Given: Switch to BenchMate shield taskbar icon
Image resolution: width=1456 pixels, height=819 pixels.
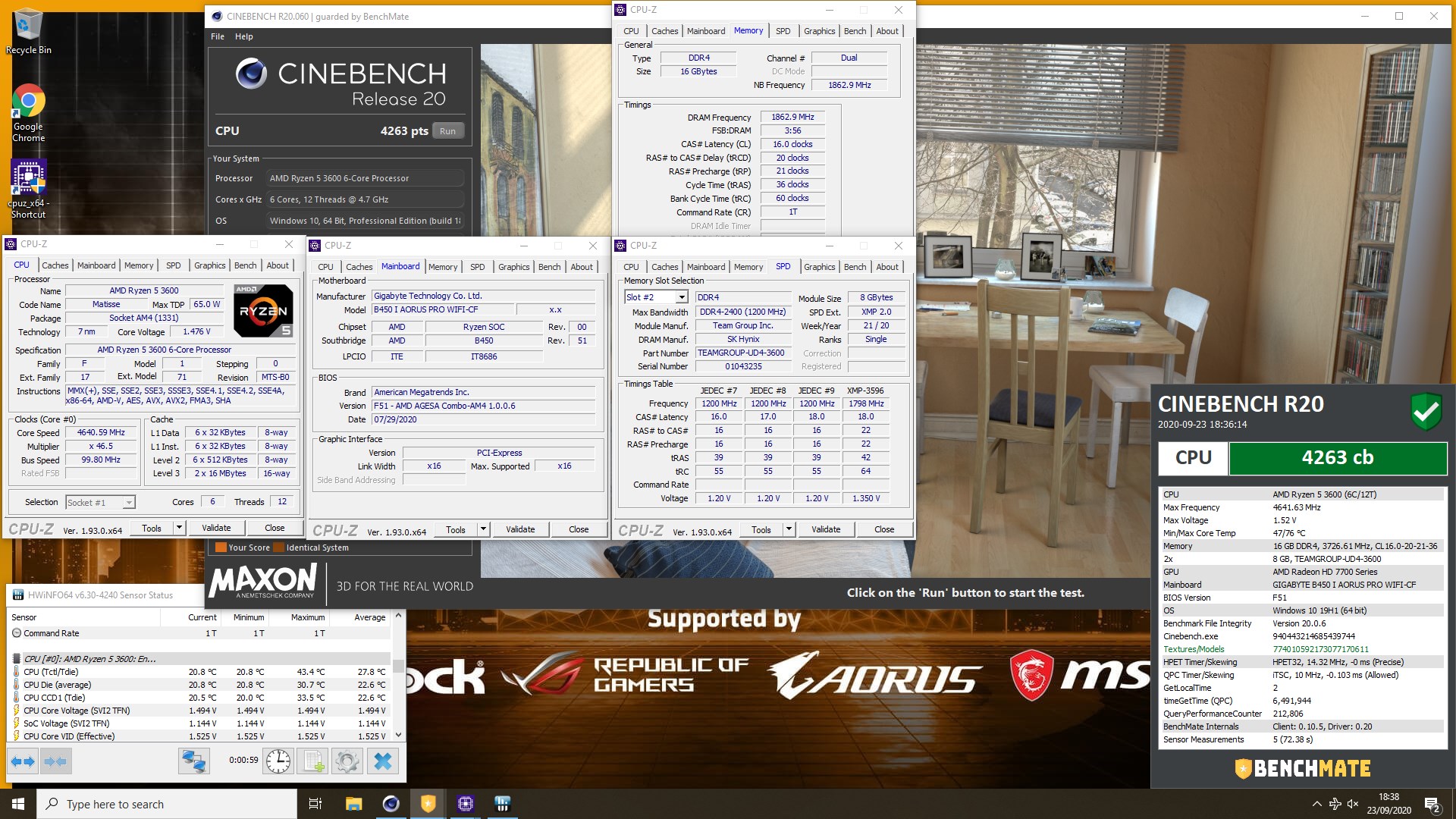Looking at the screenshot, I should pos(428,804).
